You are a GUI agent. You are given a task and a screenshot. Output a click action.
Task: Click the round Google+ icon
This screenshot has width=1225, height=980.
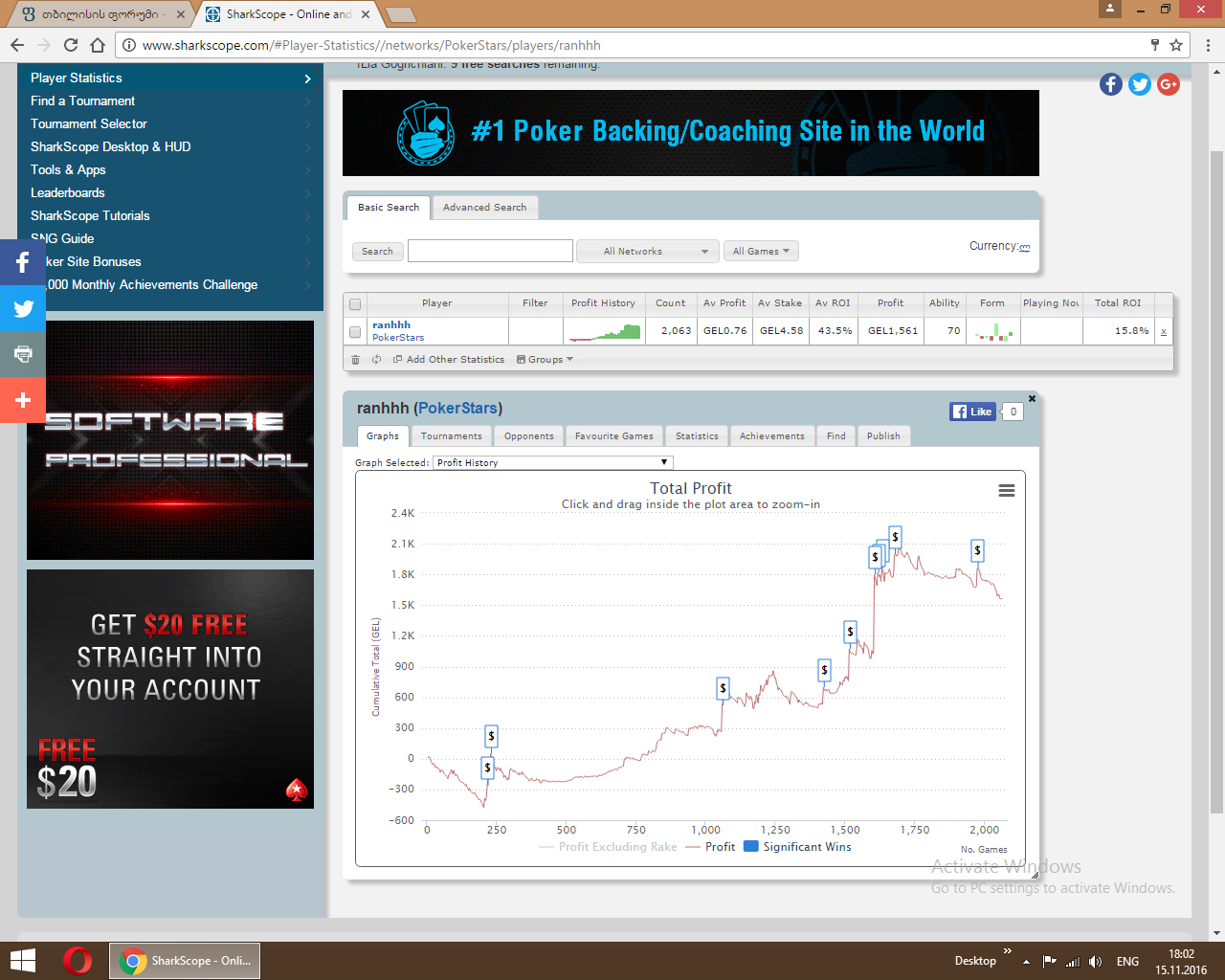1169,84
